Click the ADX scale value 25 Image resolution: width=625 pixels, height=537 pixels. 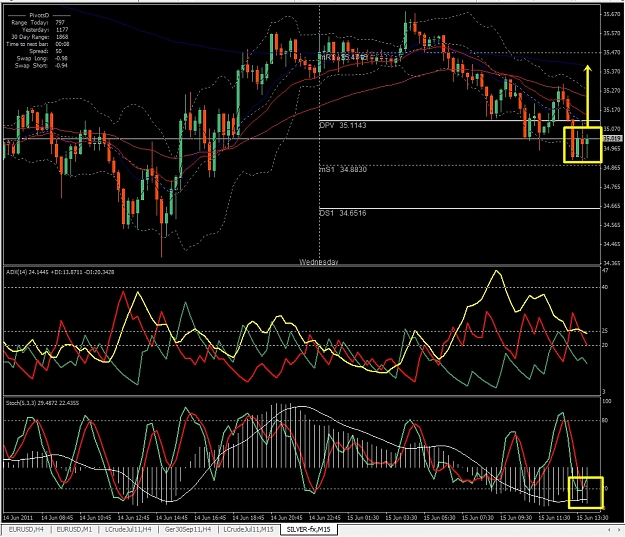(605, 331)
